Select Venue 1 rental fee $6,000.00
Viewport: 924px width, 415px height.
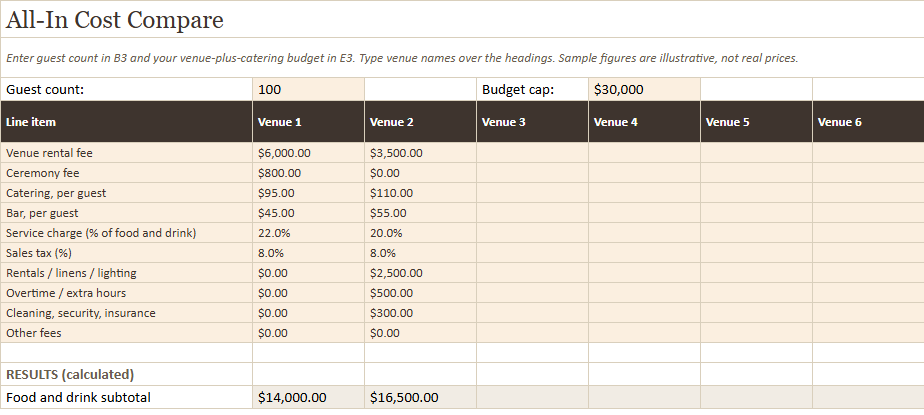click(x=308, y=153)
